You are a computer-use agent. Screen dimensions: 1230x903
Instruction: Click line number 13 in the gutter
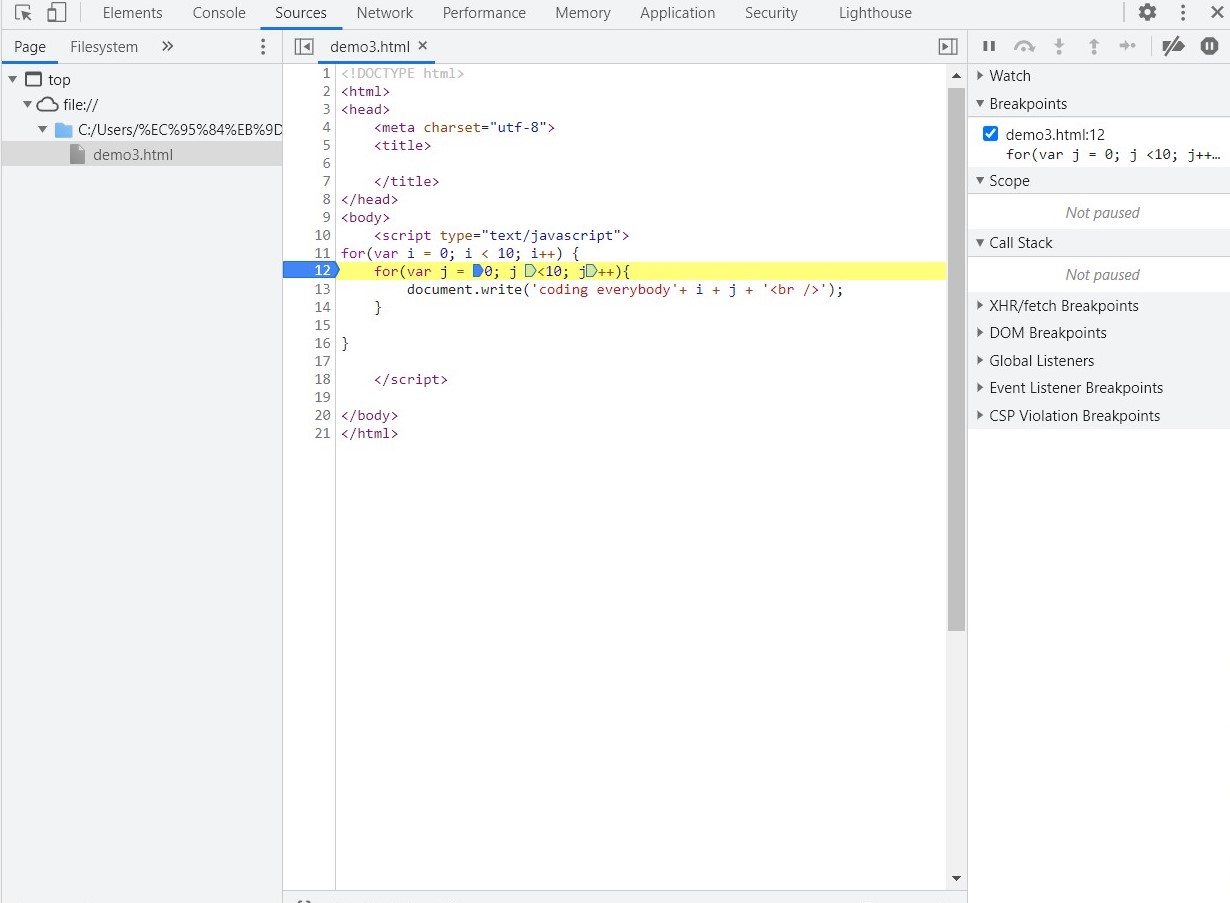click(322, 289)
